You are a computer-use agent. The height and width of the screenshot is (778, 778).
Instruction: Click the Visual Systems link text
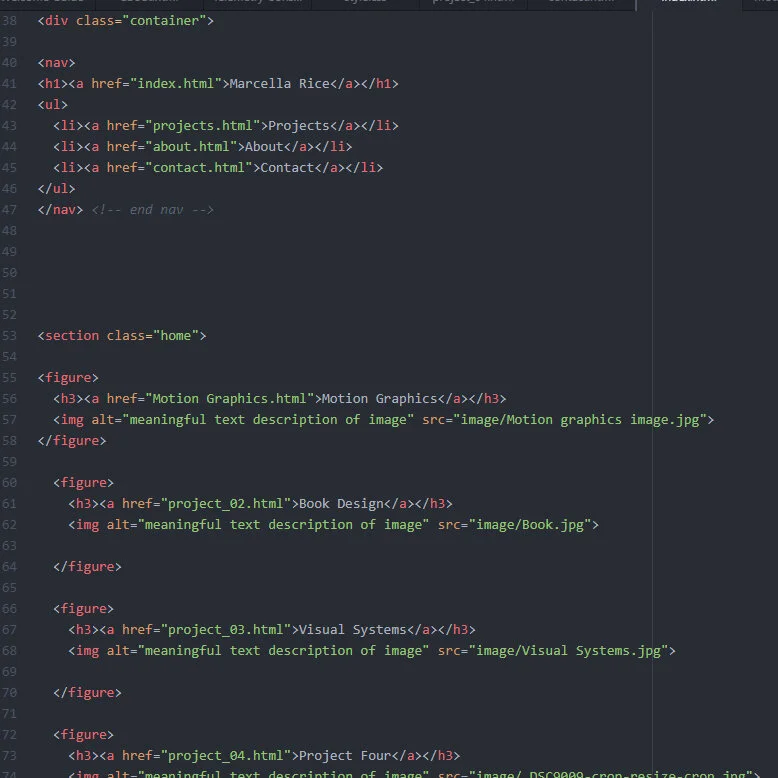pos(353,630)
